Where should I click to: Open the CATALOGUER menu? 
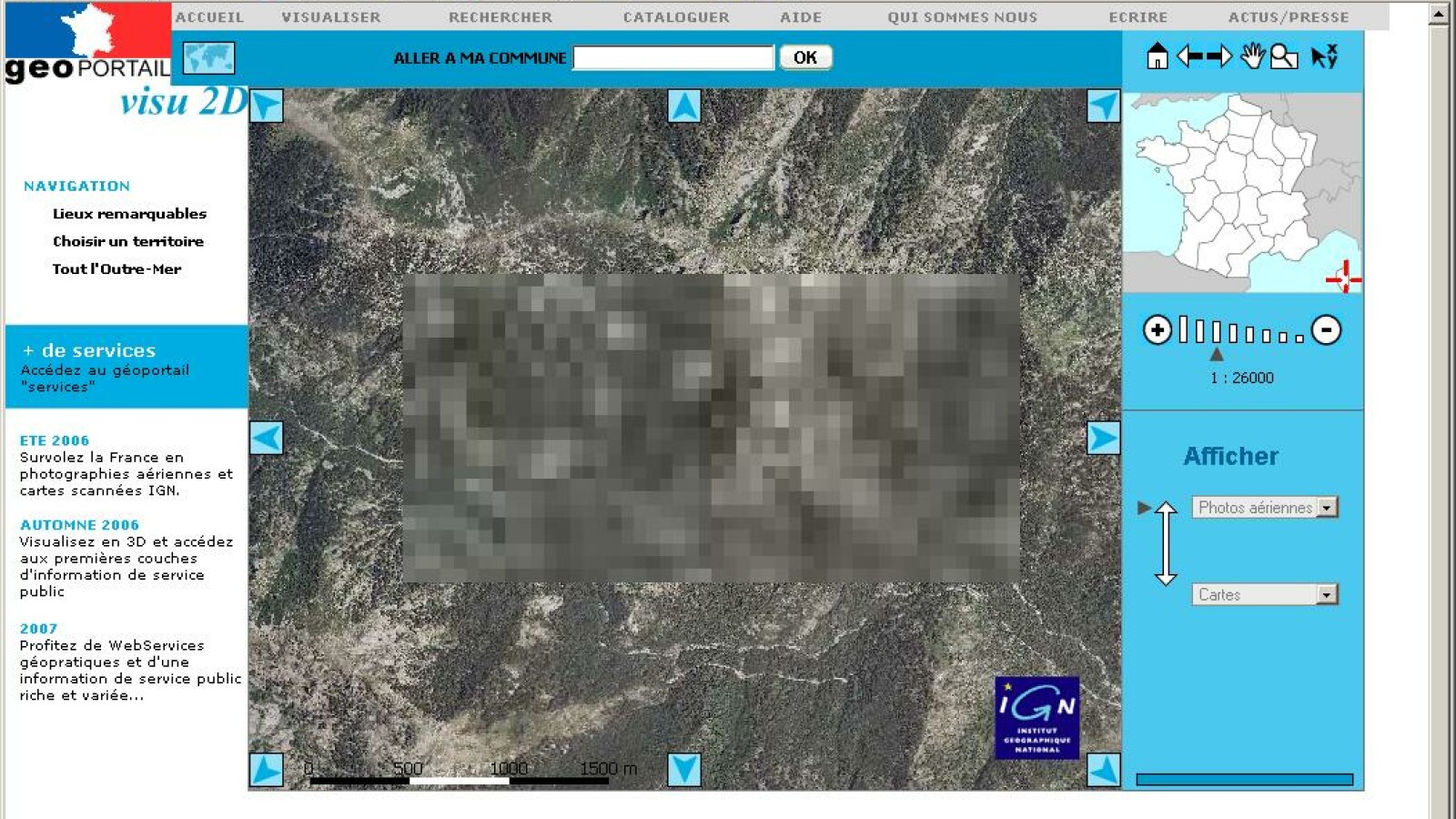(x=676, y=17)
